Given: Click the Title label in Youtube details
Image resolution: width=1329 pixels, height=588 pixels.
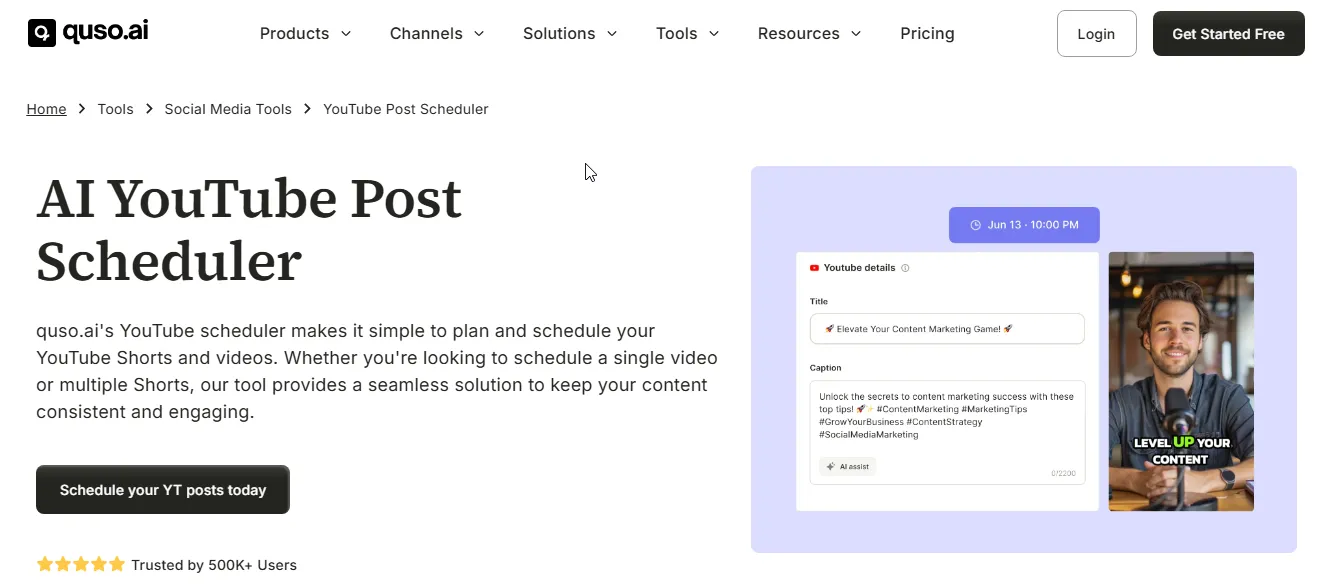Looking at the screenshot, I should coord(819,301).
